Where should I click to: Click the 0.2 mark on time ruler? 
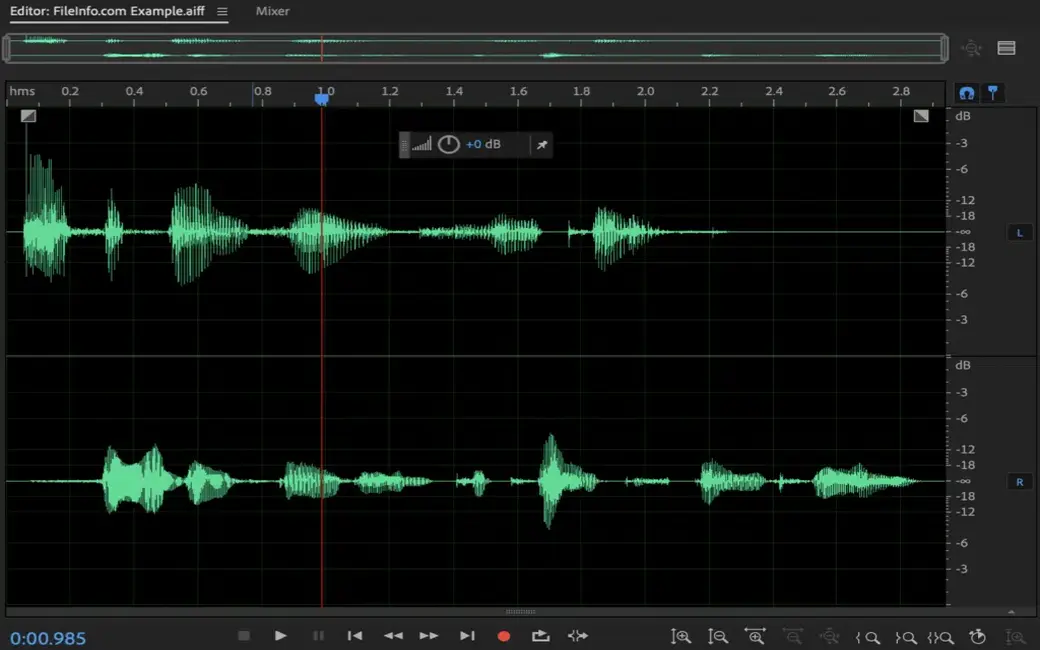pyautogui.click(x=70, y=91)
